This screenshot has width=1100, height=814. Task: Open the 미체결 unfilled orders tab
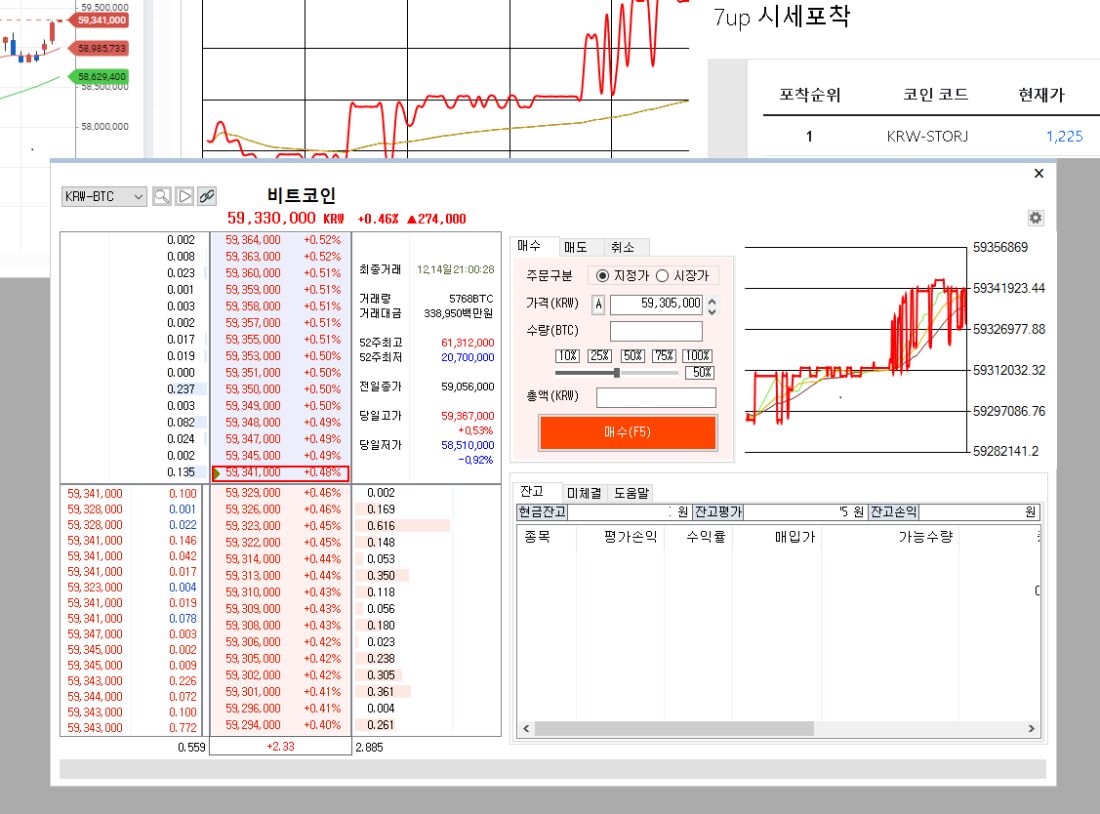pos(583,493)
